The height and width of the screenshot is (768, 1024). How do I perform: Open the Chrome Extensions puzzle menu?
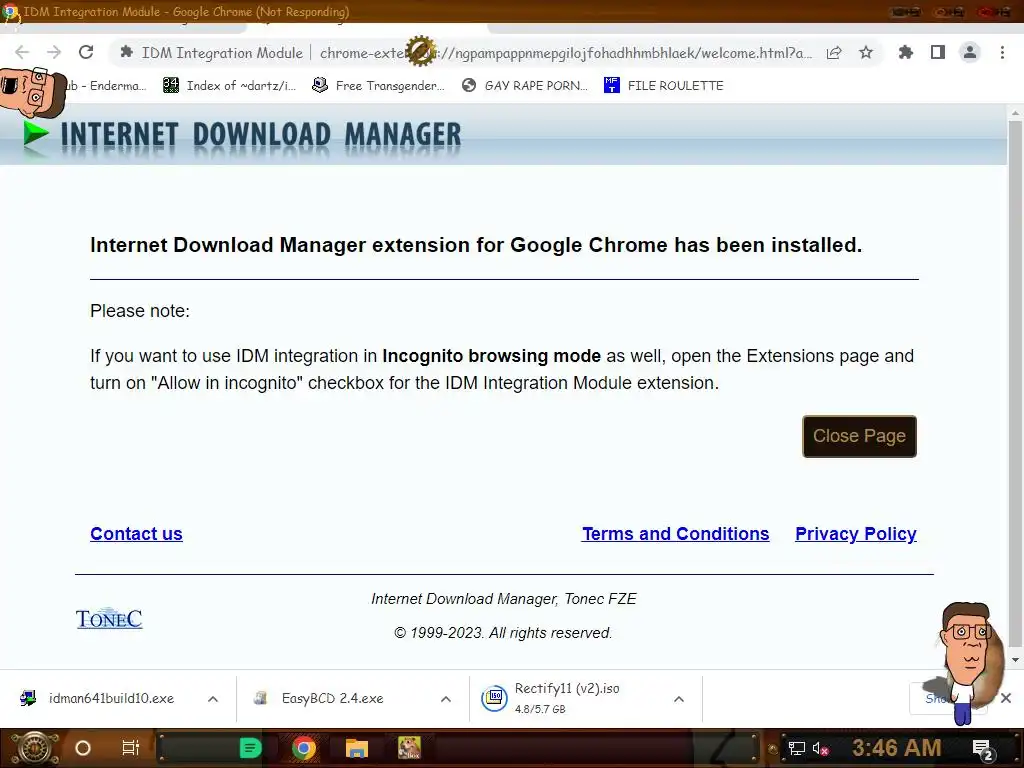click(x=906, y=52)
